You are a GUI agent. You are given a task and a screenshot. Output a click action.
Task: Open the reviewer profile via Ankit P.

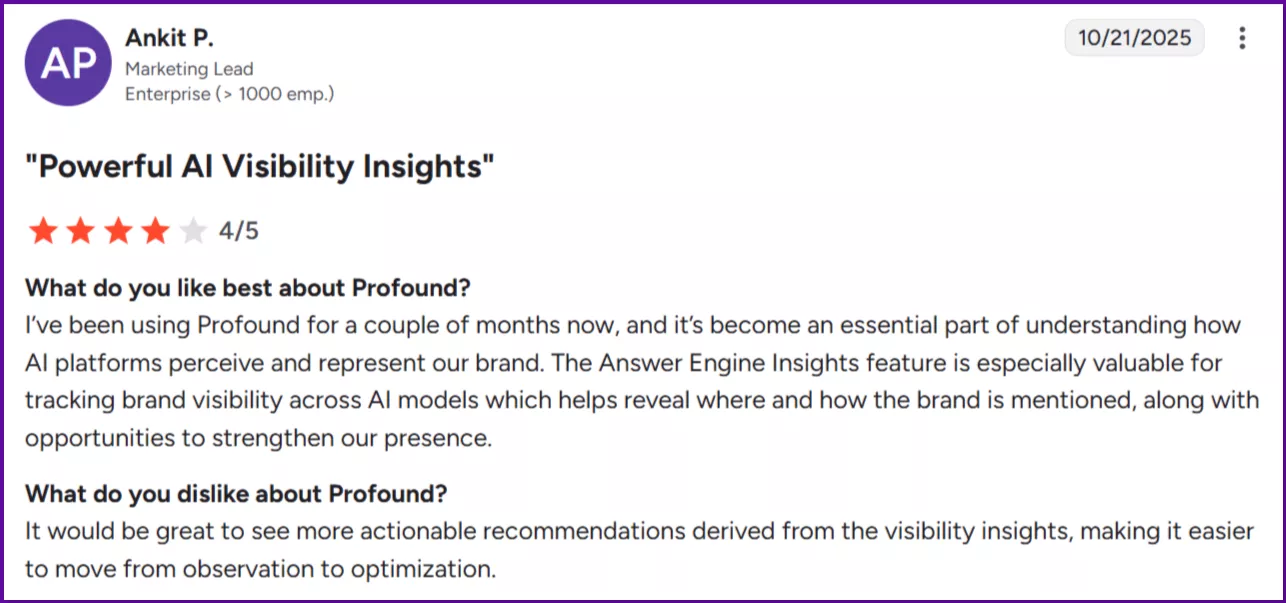pyautogui.click(x=168, y=37)
